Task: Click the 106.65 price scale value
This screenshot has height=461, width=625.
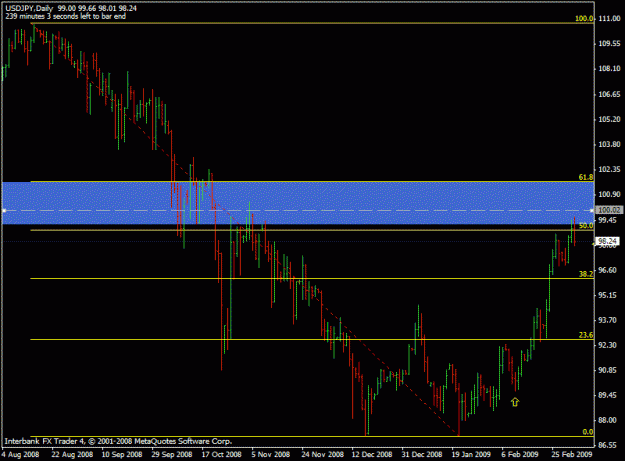Action: point(609,94)
